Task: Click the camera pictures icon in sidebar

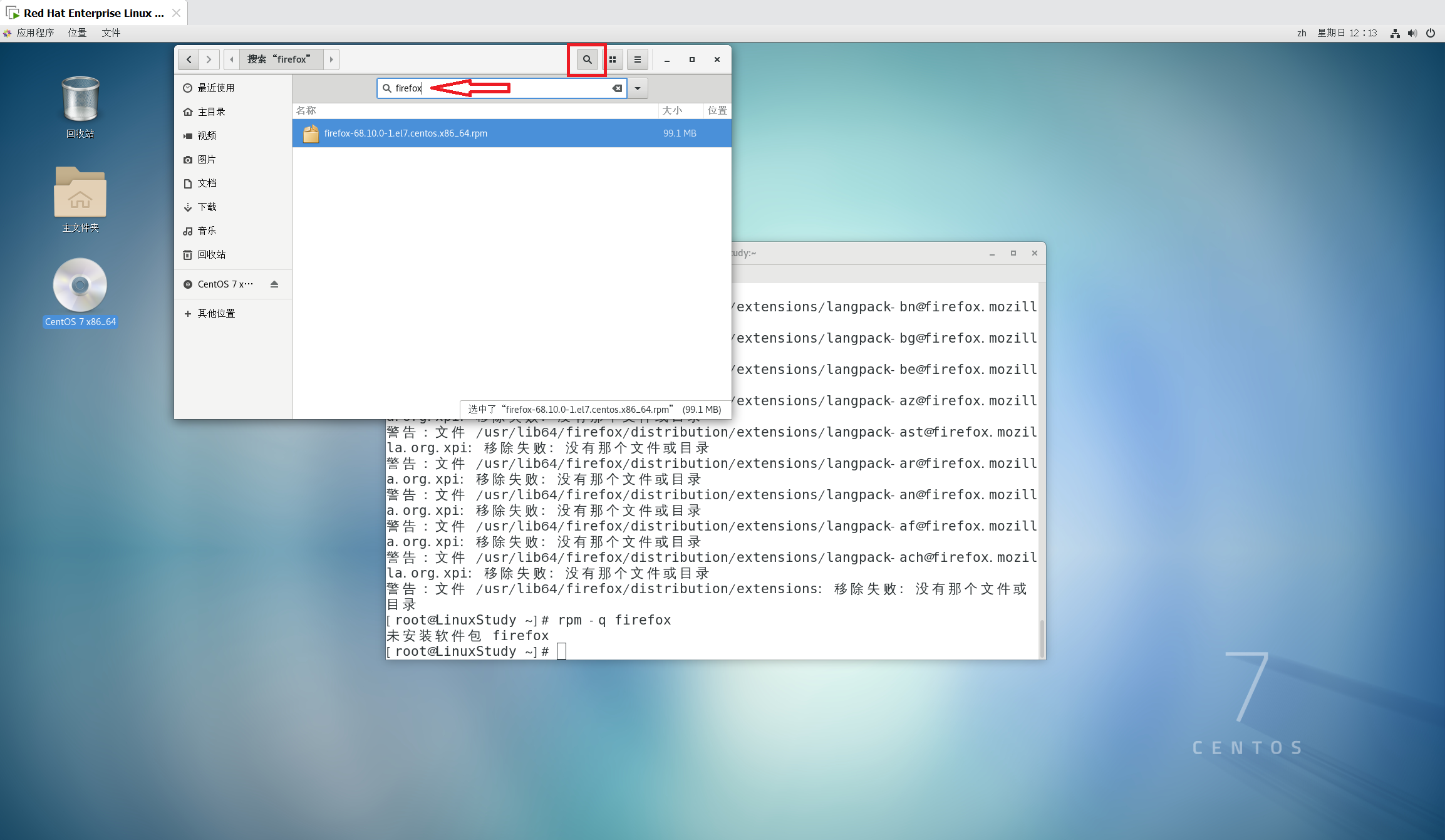Action: point(187,160)
